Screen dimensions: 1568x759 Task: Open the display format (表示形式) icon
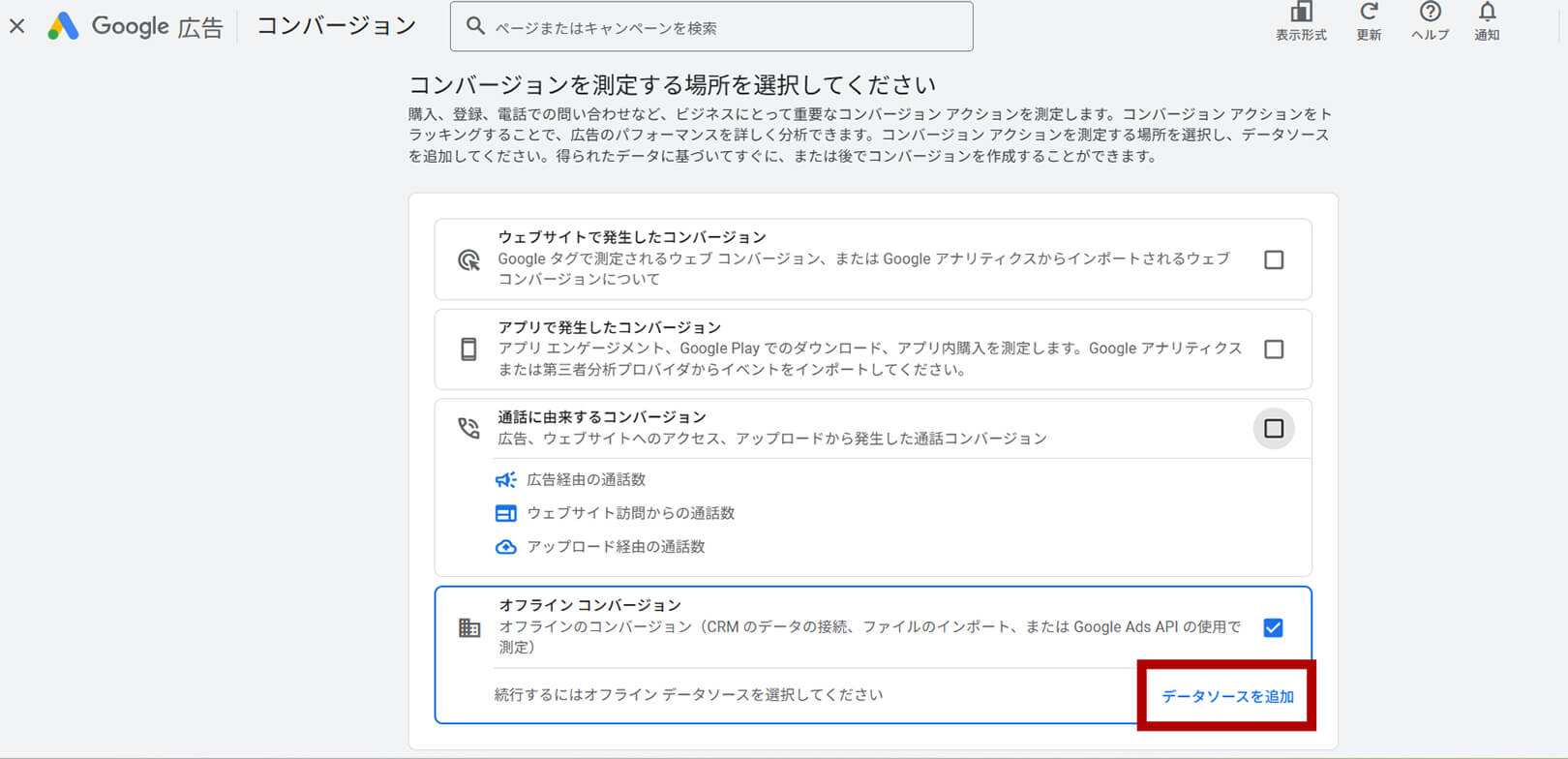click(1301, 14)
